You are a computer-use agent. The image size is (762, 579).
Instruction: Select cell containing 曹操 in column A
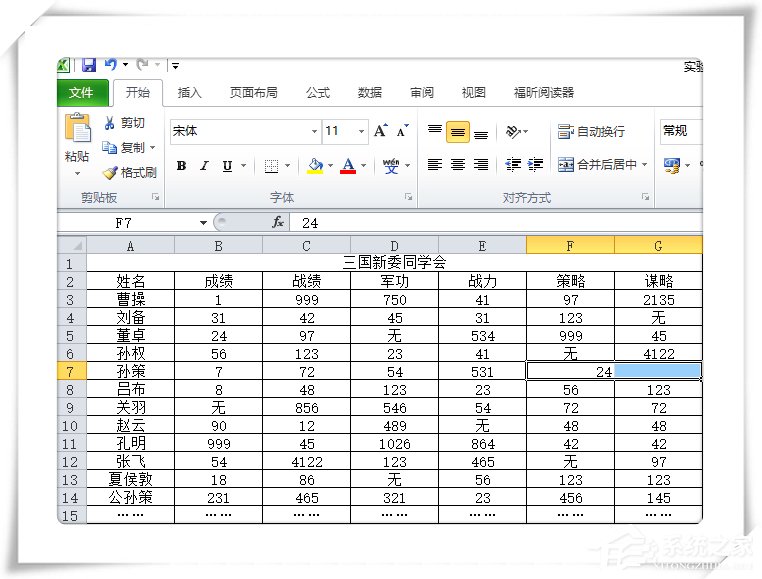point(130,300)
